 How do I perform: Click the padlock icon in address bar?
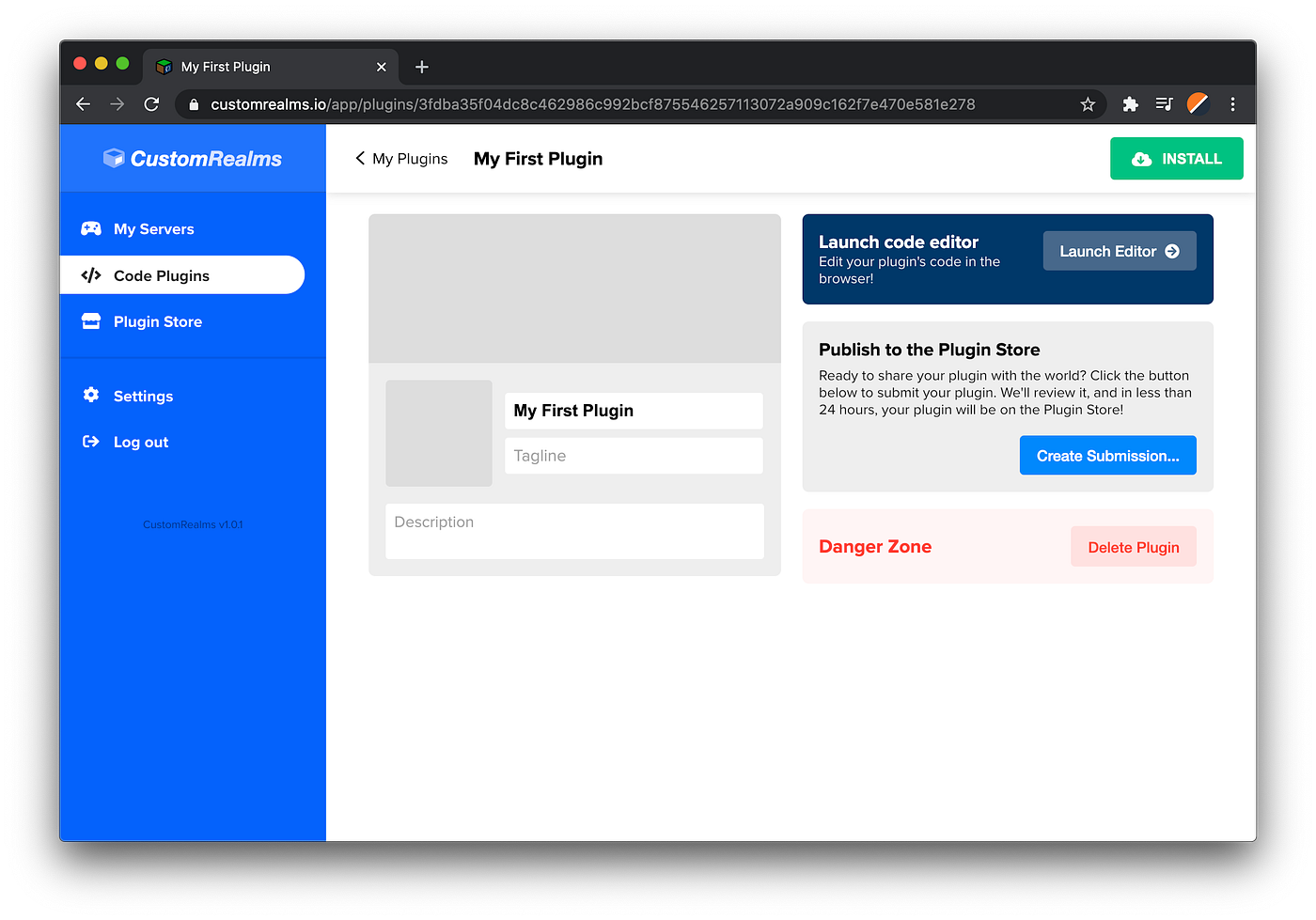click(194, 104)
